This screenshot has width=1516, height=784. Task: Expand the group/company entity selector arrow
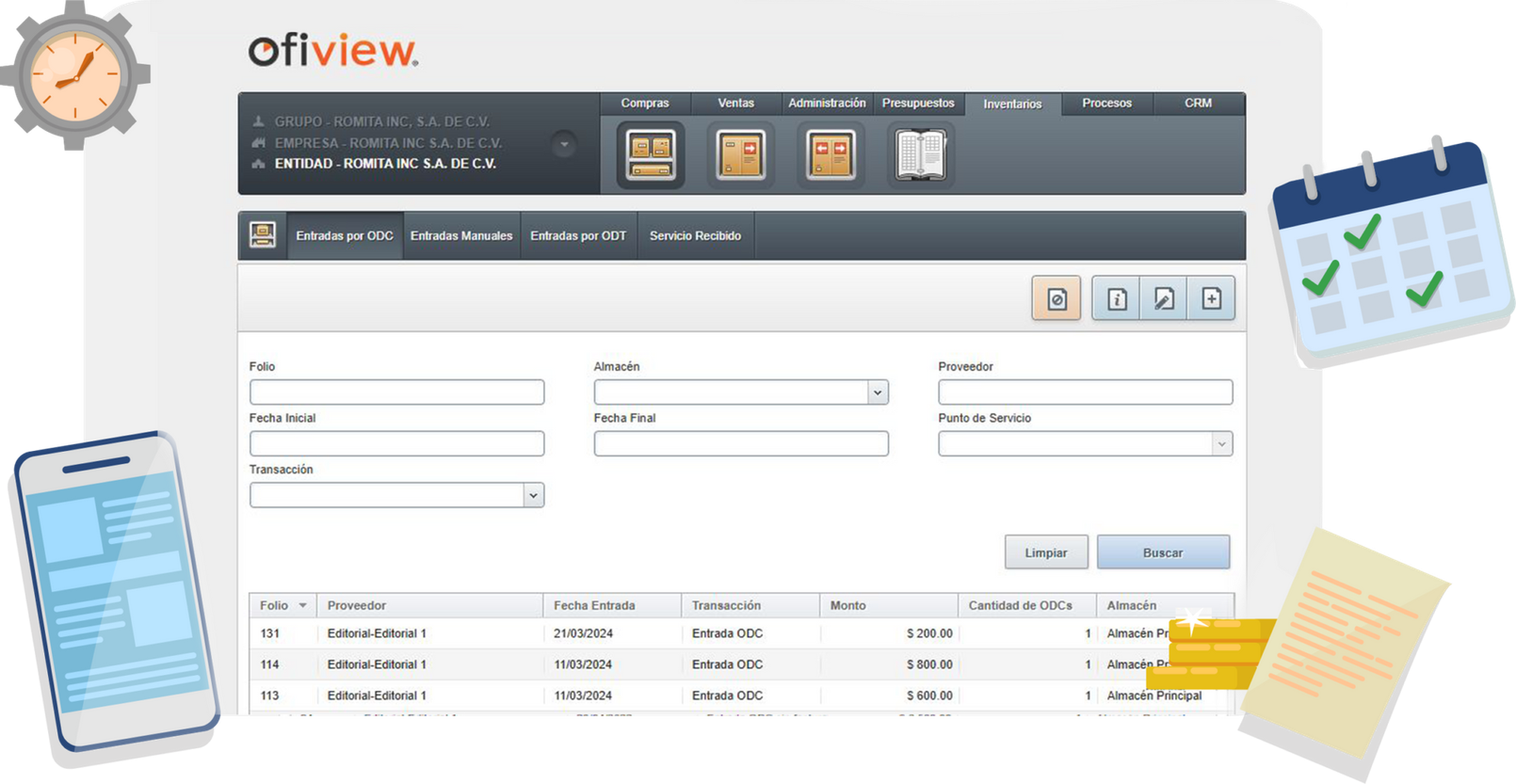coord(564,144)
